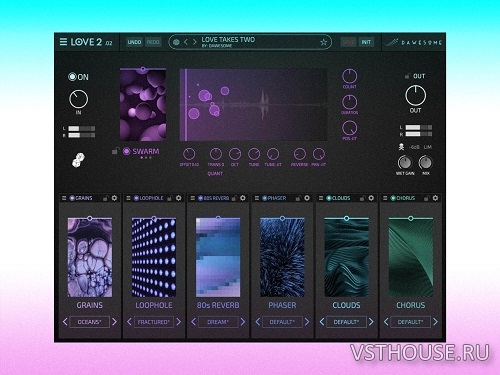This screenshot has height=375, width=500.
Task: Open the CLOUDS module header menu icon
Action: (x=321, y=198)
